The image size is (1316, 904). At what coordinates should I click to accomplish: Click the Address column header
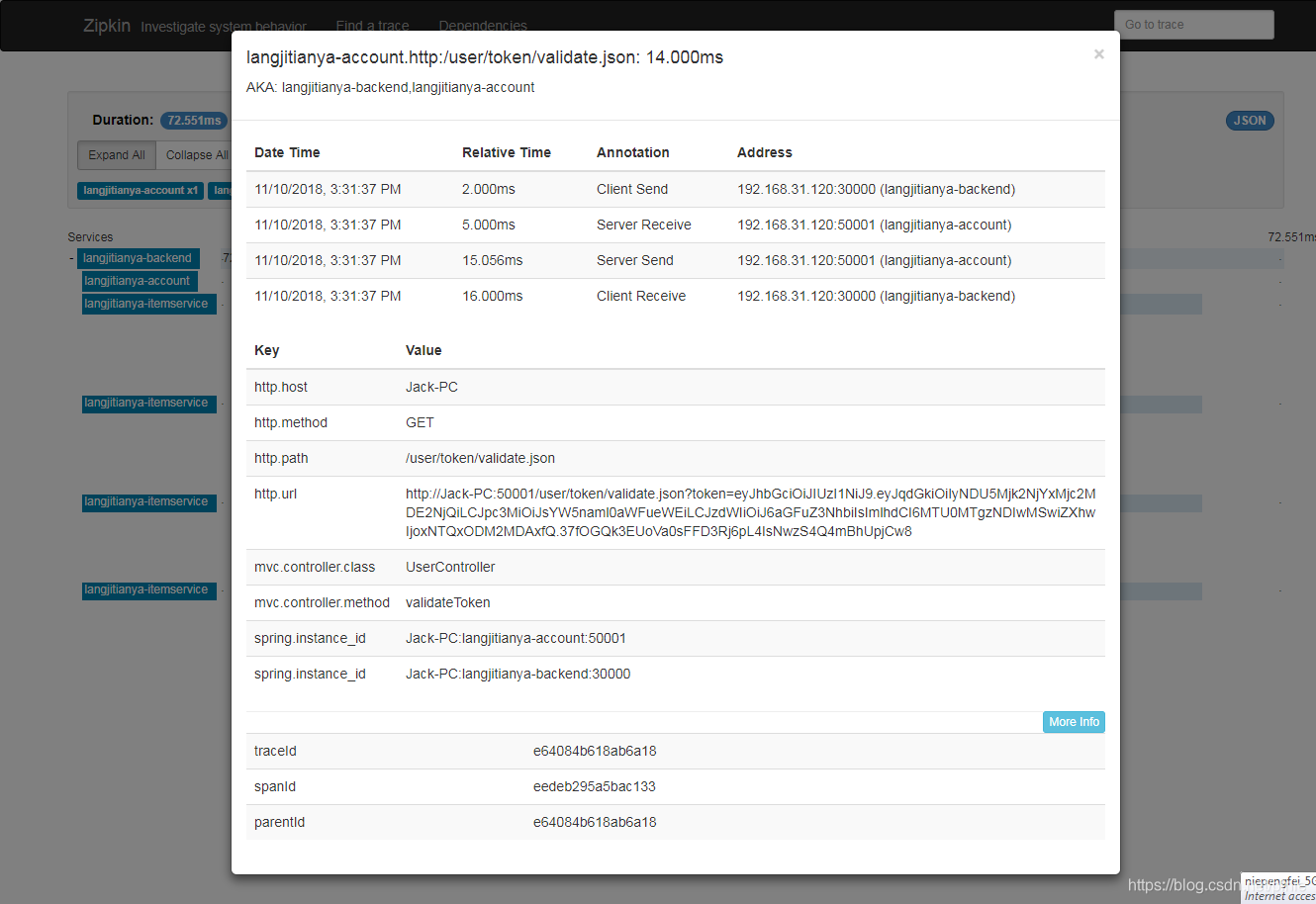(765, 152)
